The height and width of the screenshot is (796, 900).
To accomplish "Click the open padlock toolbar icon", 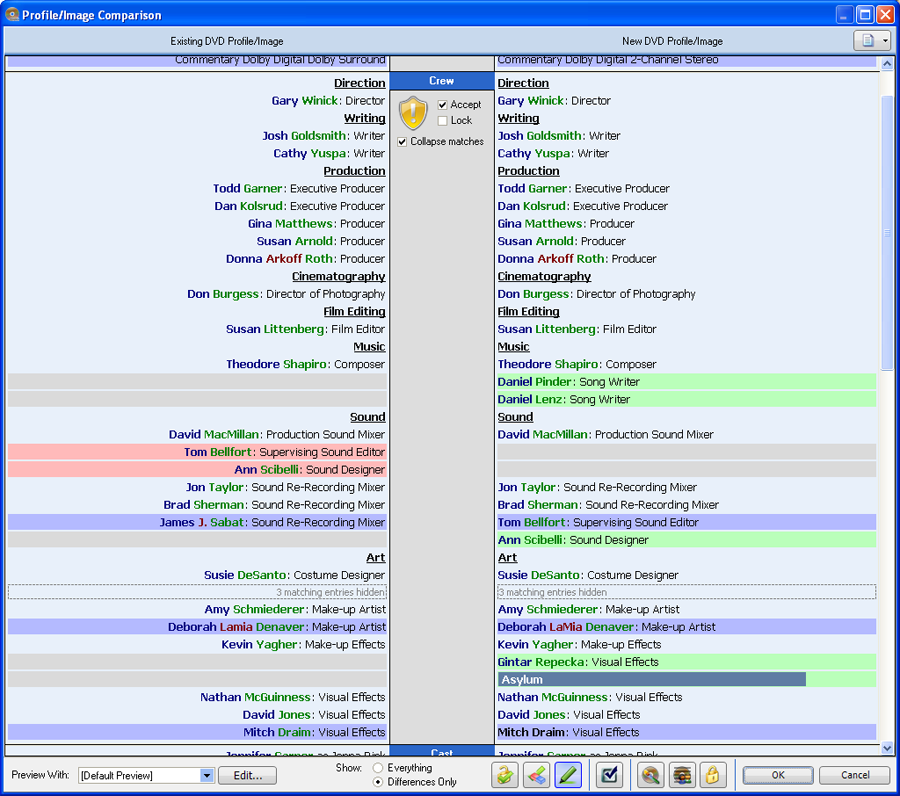I will point(505,775).
